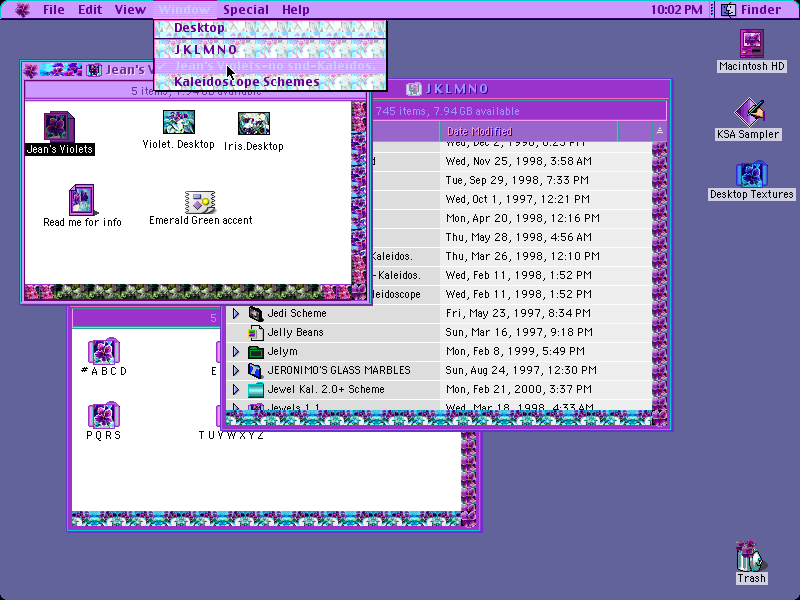Open the Apple menu flower icon
Viewport: 800px width, 600px height.
(22, 10)
